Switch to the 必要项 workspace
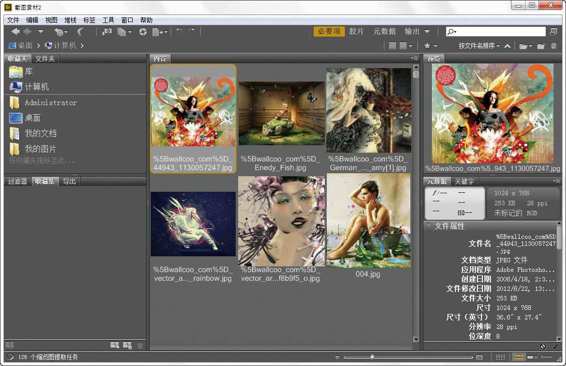The height and width of the screenshot is (366, 566). pyautogui.click(x=329, y=31)
